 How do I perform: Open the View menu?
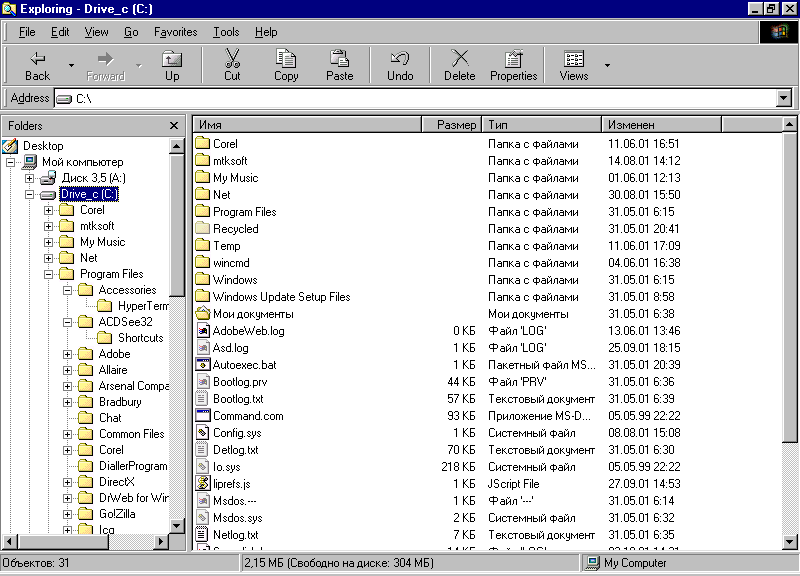96,32
